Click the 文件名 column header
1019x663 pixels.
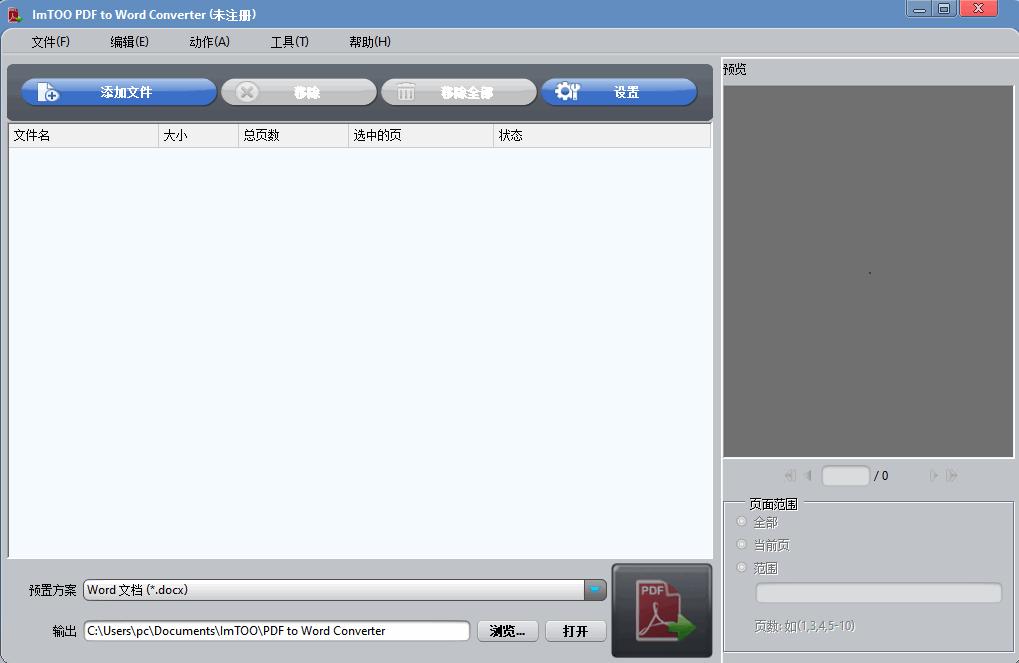[x=84, y=135]
